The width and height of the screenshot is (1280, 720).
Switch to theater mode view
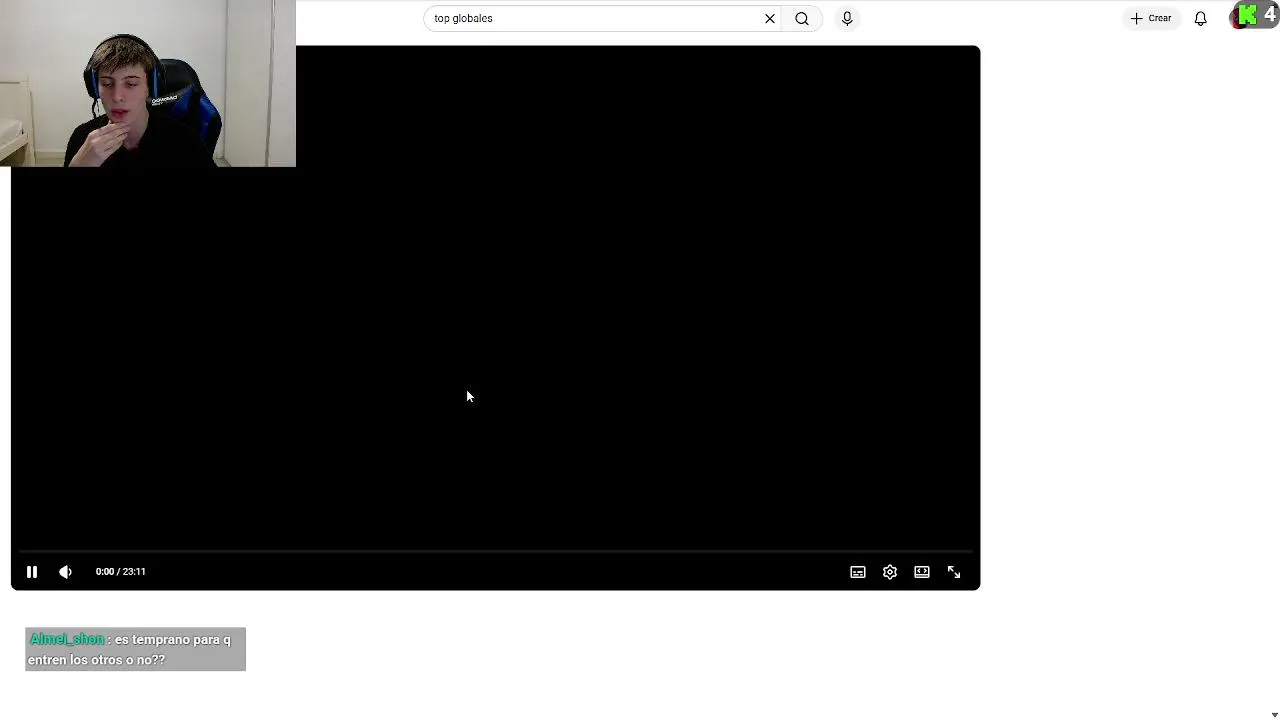922,572
